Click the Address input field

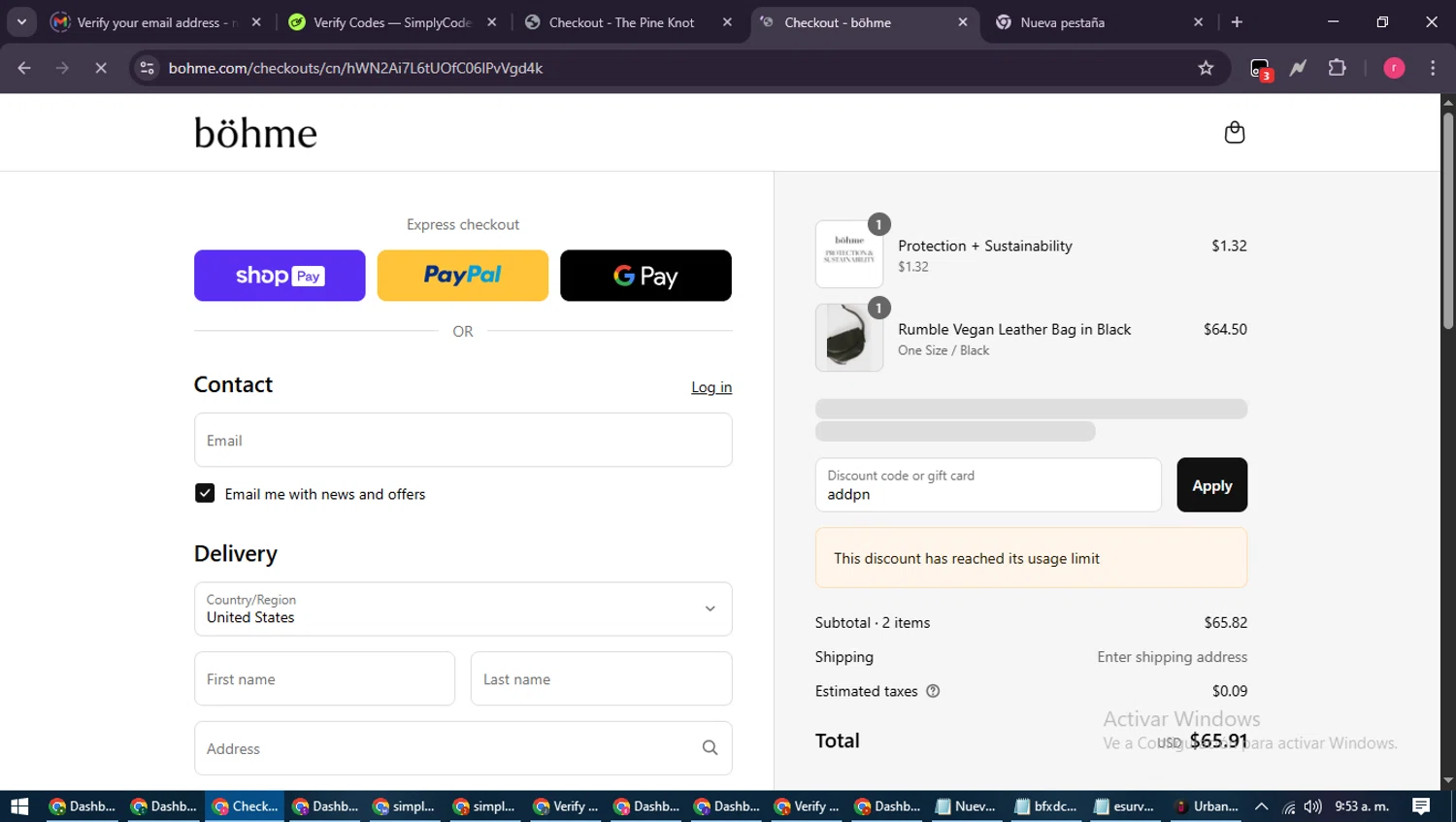coord(463,748)
